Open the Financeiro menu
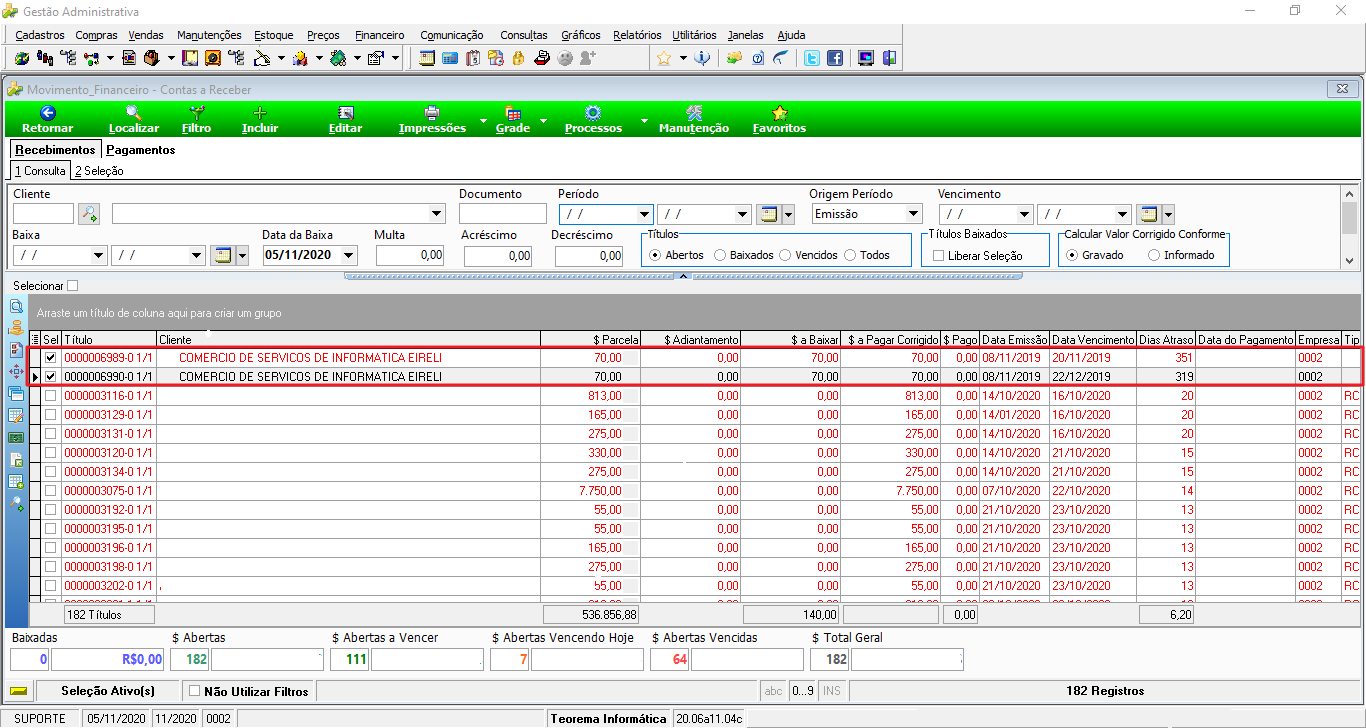Viewport: 1366px width, 728px height. (x=380, y=35)
